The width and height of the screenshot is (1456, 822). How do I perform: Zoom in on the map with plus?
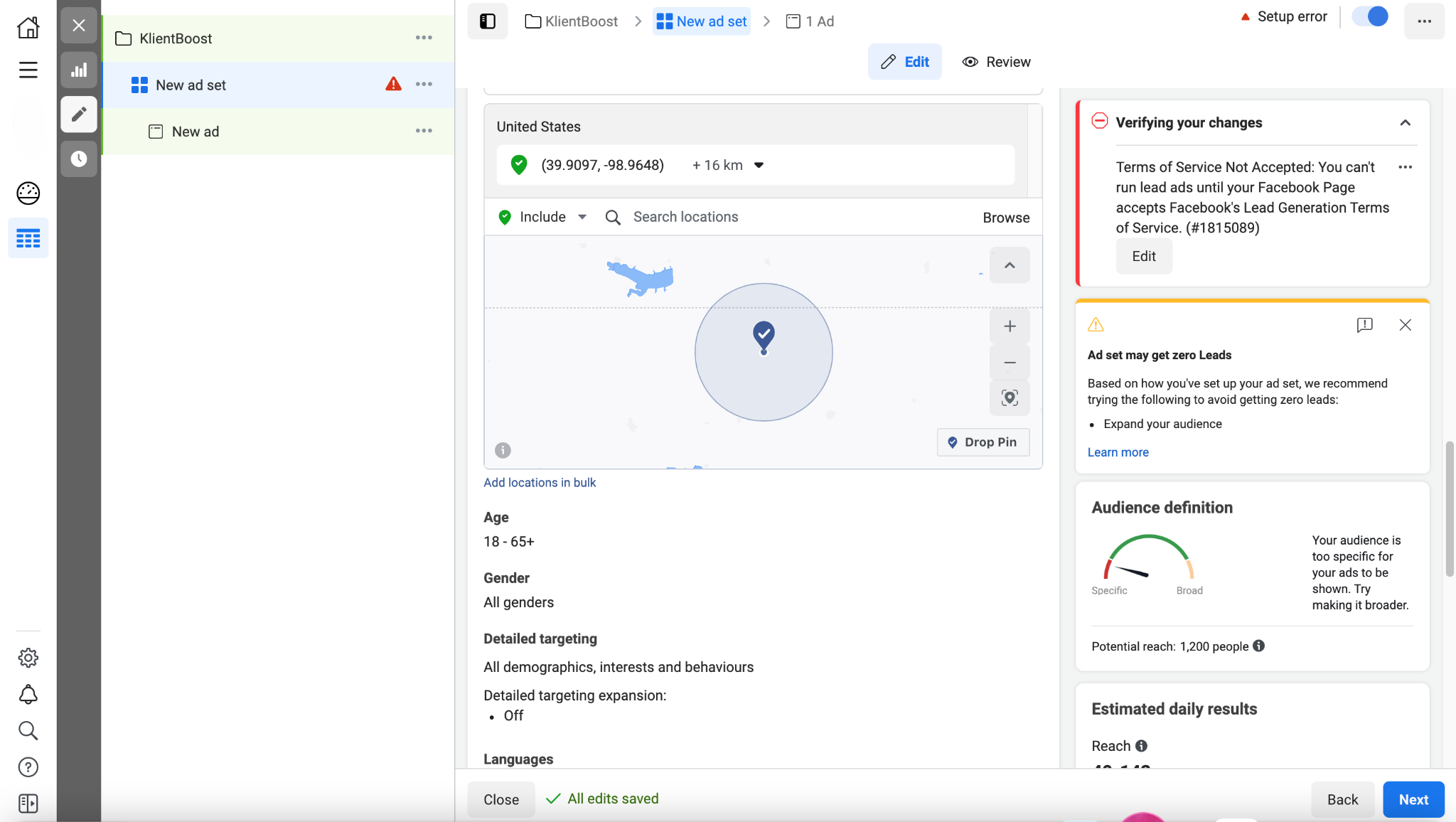pyautogui.click(x=1010, y=326)
